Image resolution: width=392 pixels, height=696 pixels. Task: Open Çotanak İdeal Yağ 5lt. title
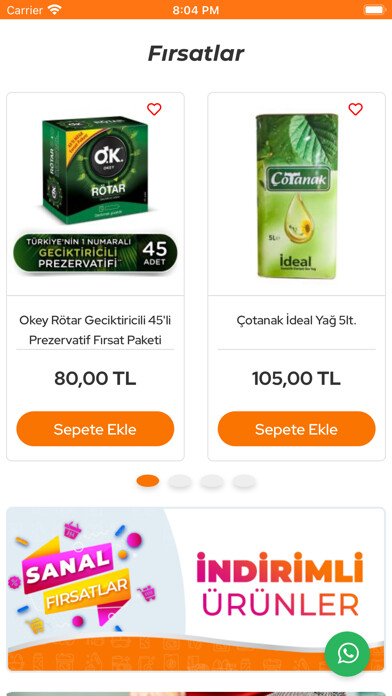click(x=297, y=320)
